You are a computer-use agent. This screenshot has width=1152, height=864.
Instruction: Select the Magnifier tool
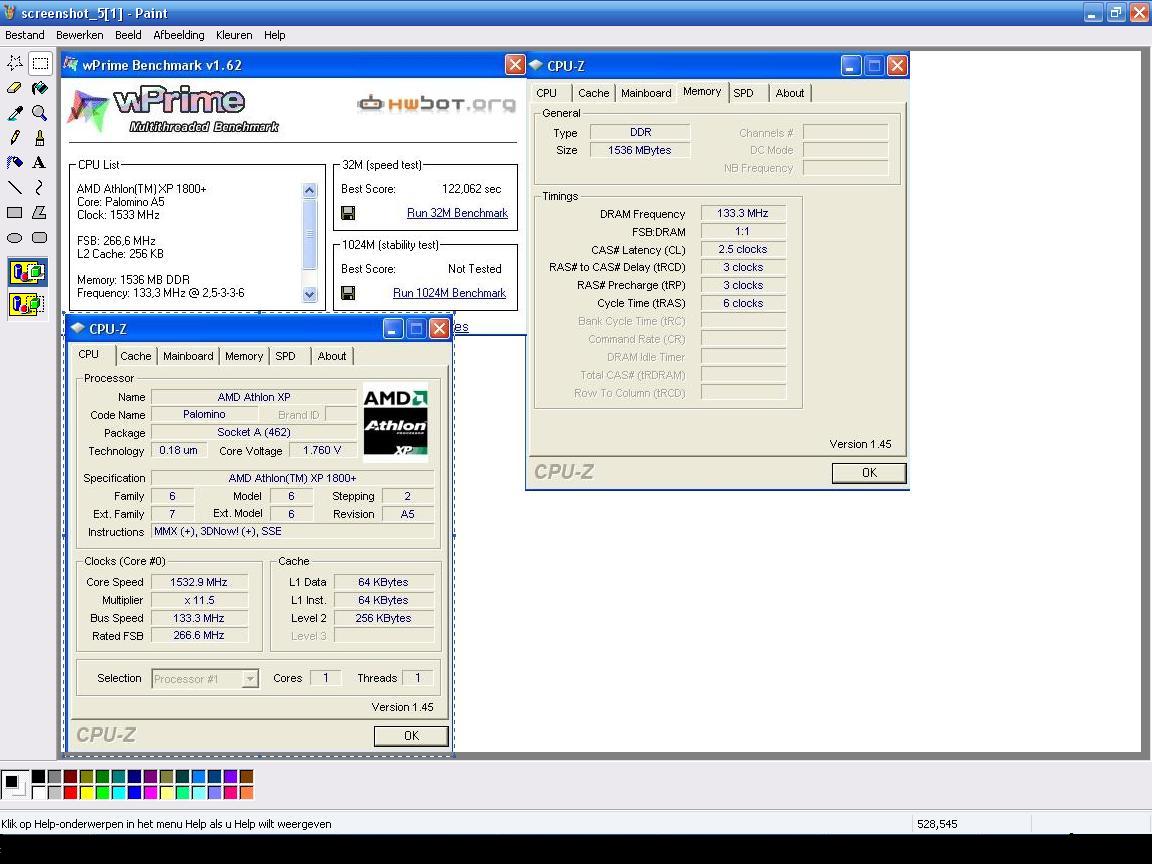[x=40, y=113]
